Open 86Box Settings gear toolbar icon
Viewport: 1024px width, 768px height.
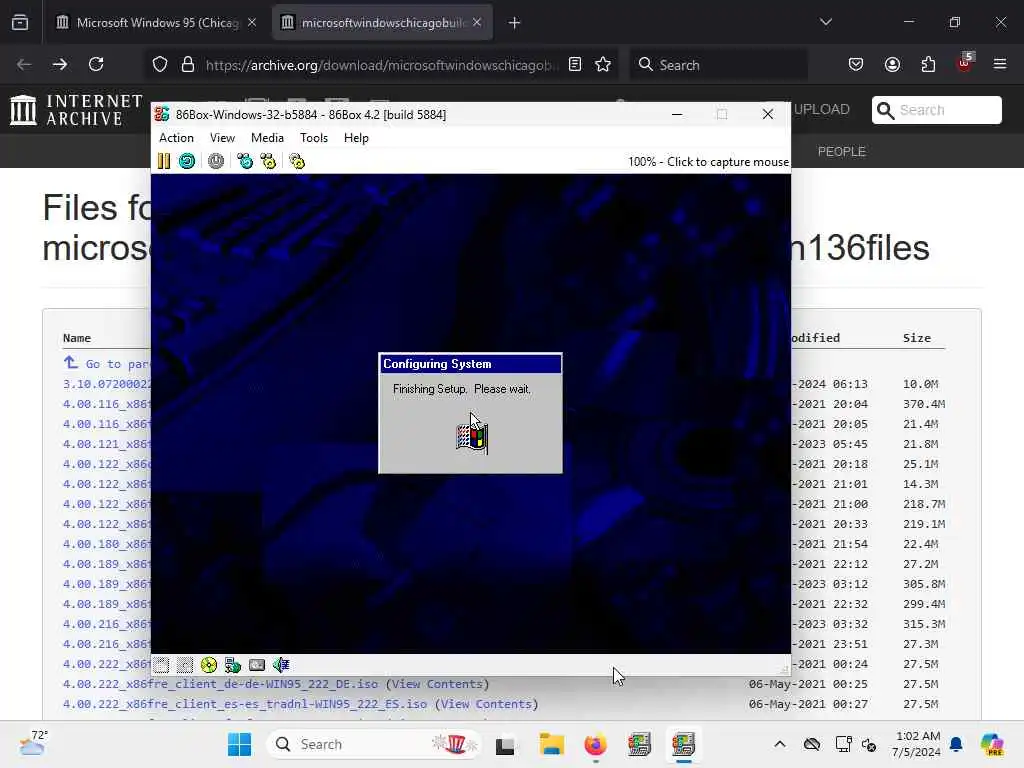[x=297, y=161]
